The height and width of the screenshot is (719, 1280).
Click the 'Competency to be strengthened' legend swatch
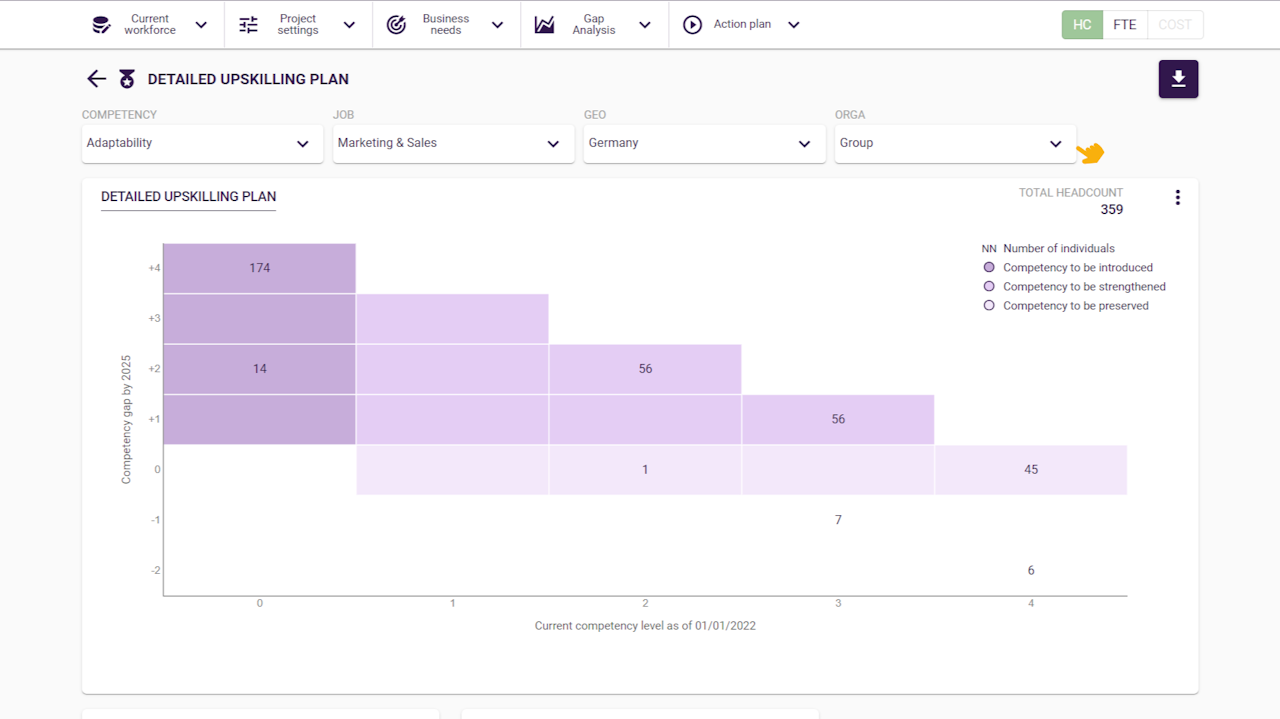coord(989,287)
